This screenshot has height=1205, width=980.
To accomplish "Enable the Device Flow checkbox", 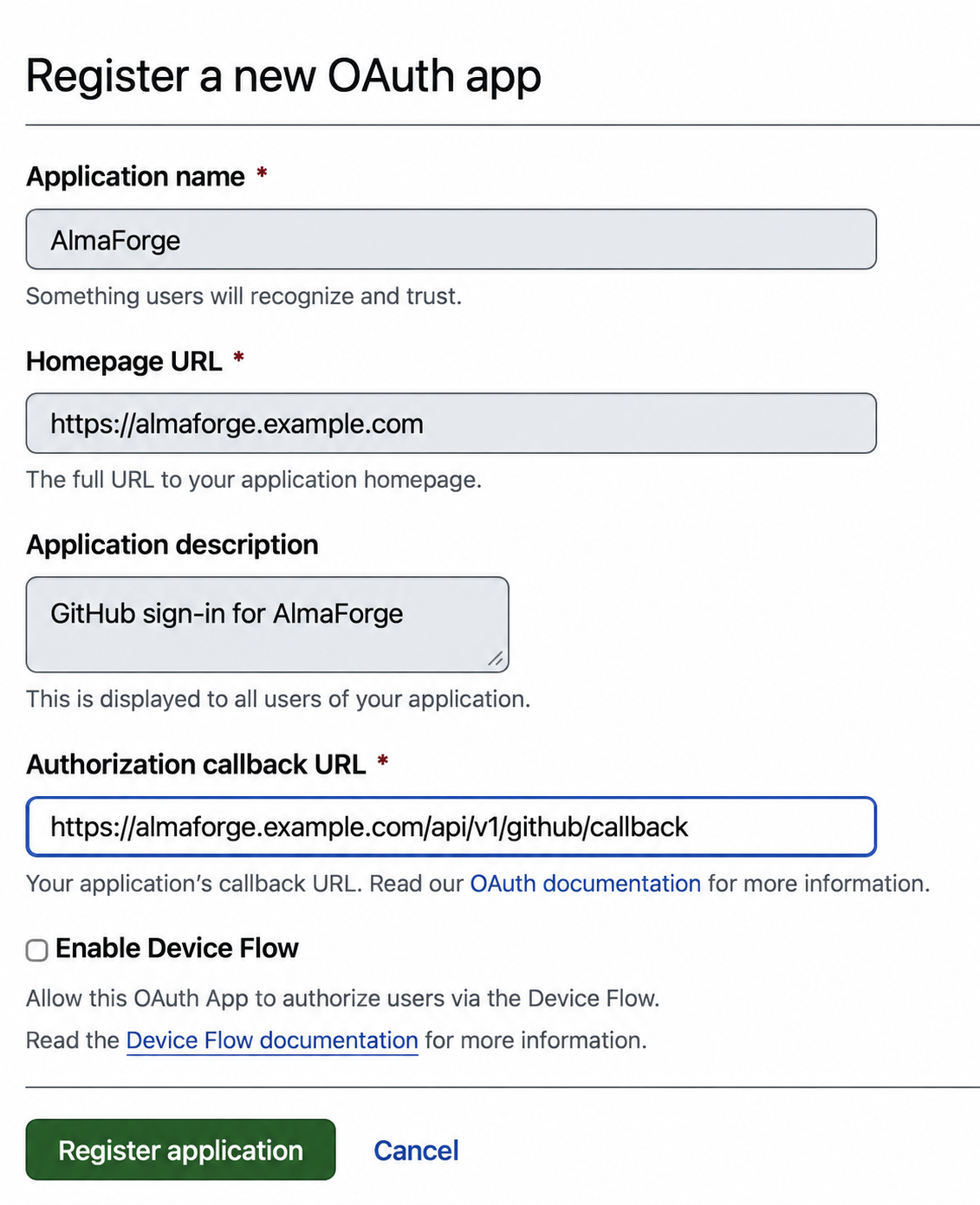I will (36, 950).
